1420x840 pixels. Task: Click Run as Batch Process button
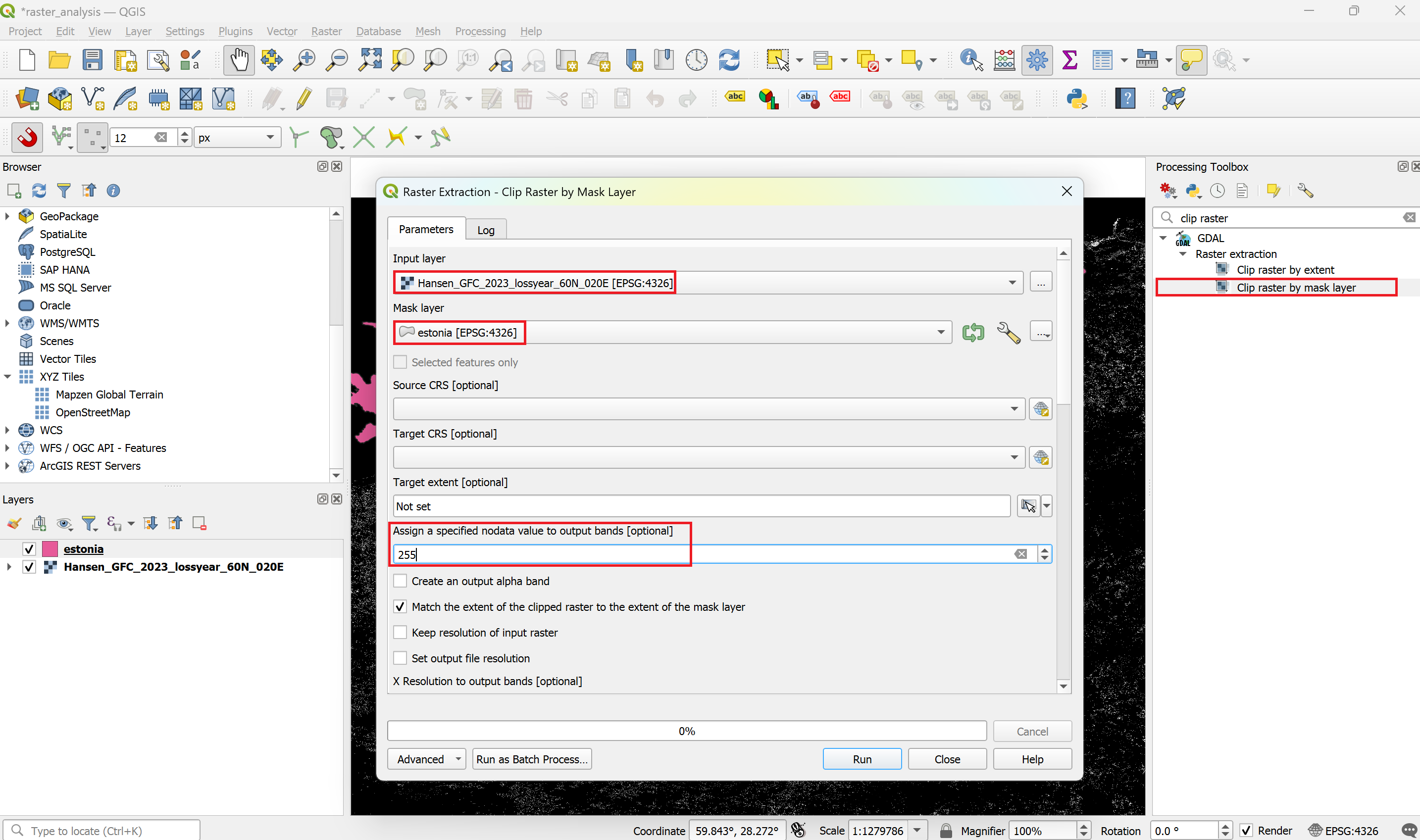pyautogui.click(x=532, y=759)
